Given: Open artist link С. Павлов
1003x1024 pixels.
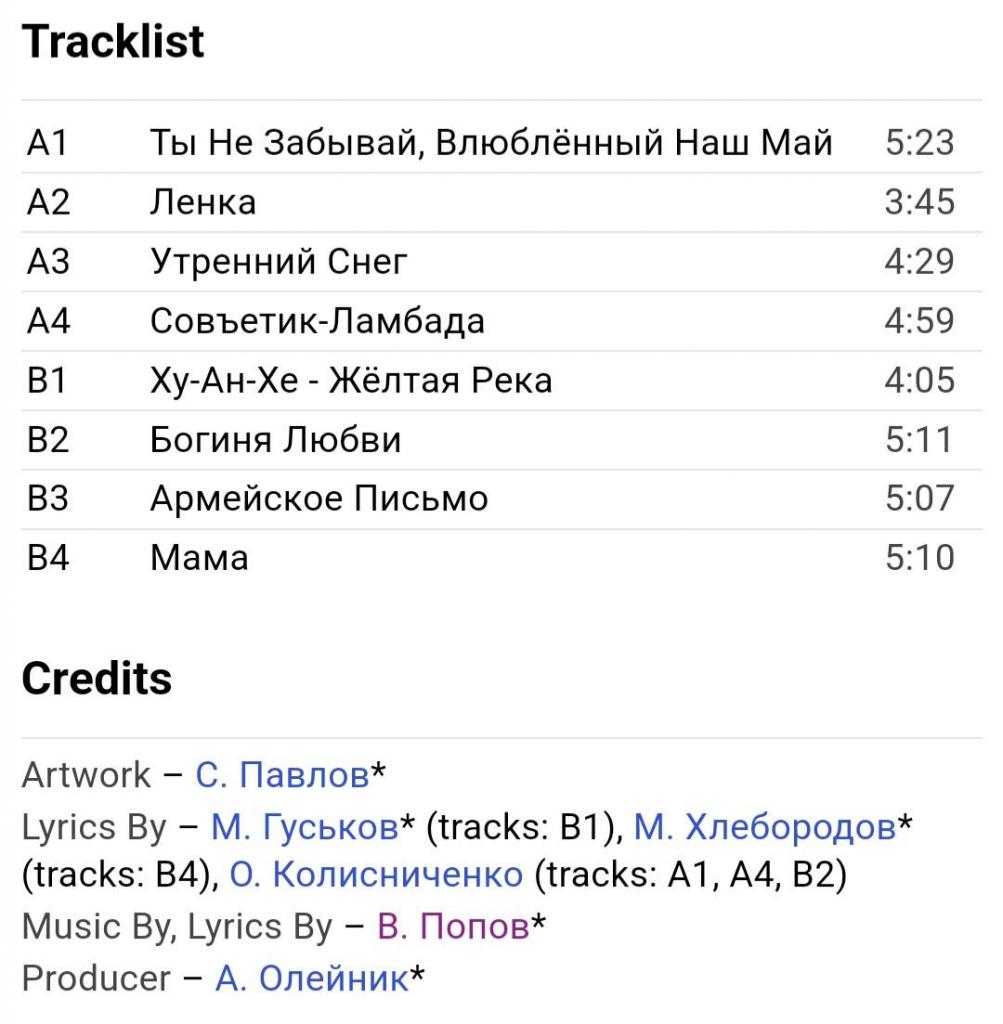Looking at the screenshot, I should (x=283, y=775).
